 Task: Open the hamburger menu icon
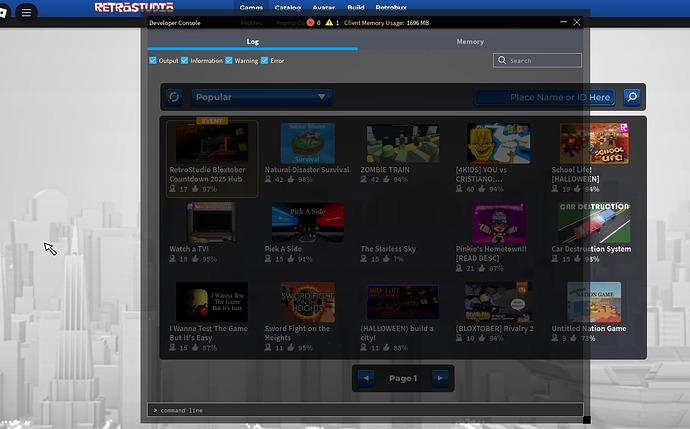(x=26, y=12)
